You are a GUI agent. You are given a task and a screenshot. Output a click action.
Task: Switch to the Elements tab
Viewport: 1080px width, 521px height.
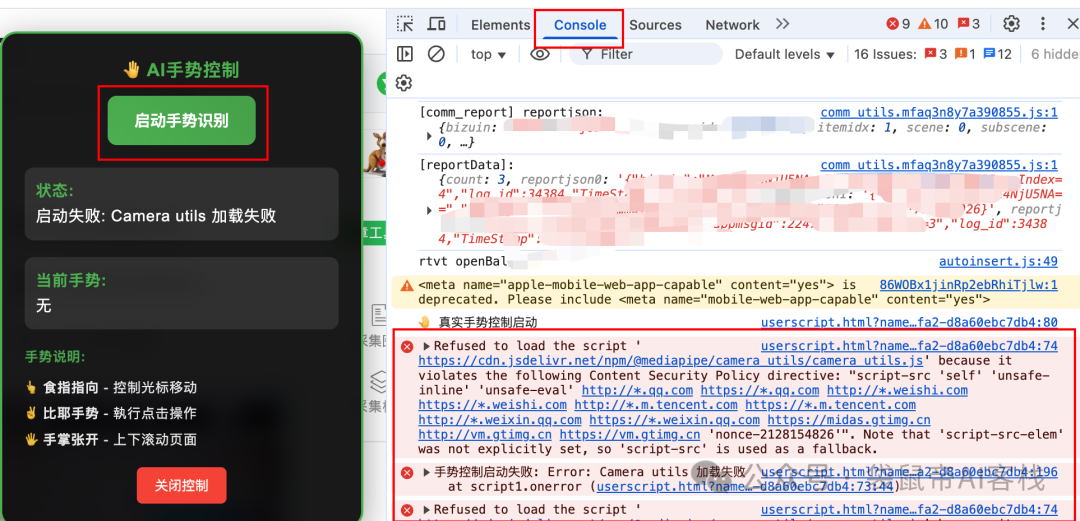500,25
